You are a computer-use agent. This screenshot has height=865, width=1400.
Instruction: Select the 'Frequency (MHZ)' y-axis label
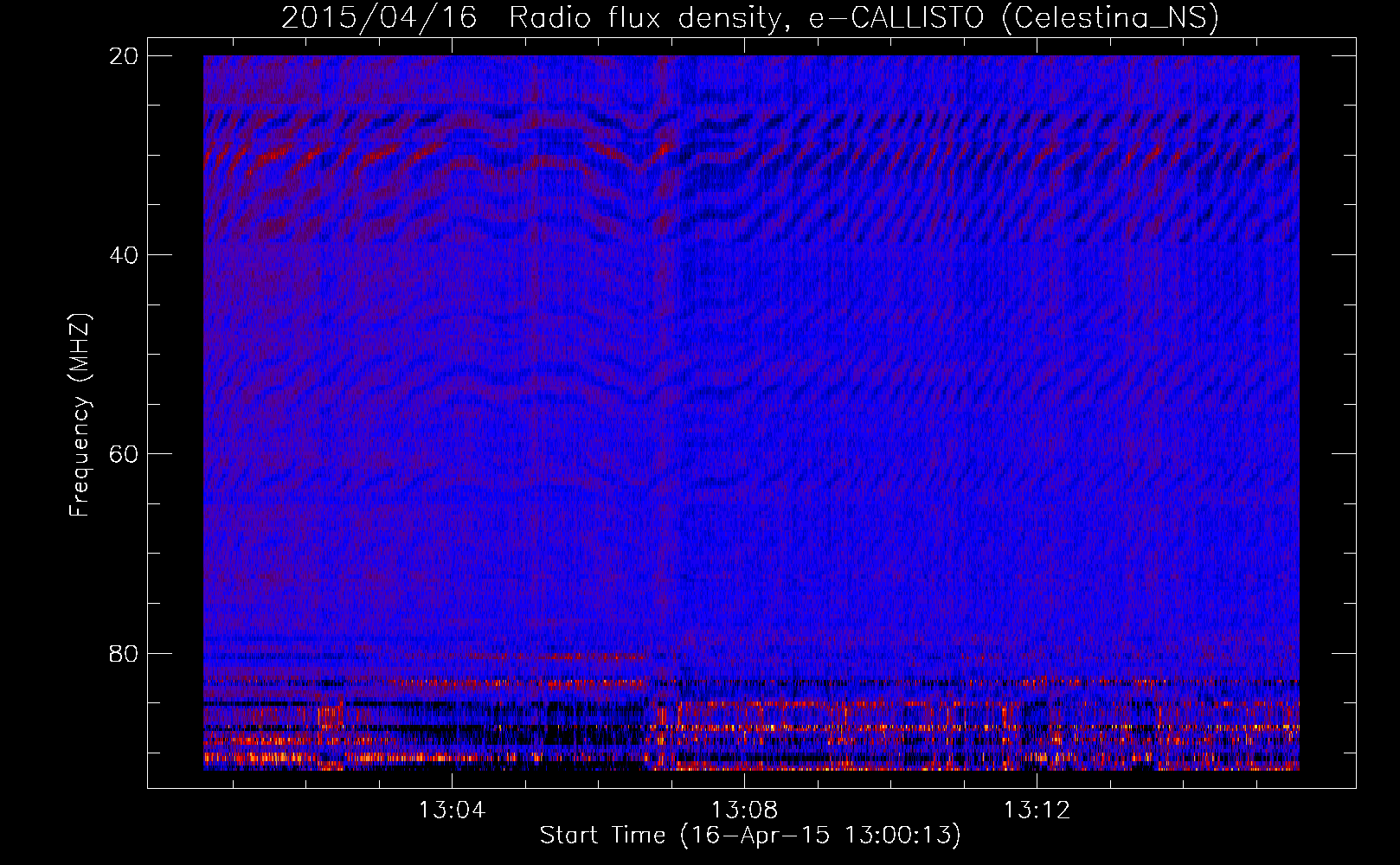coord(80,415)
